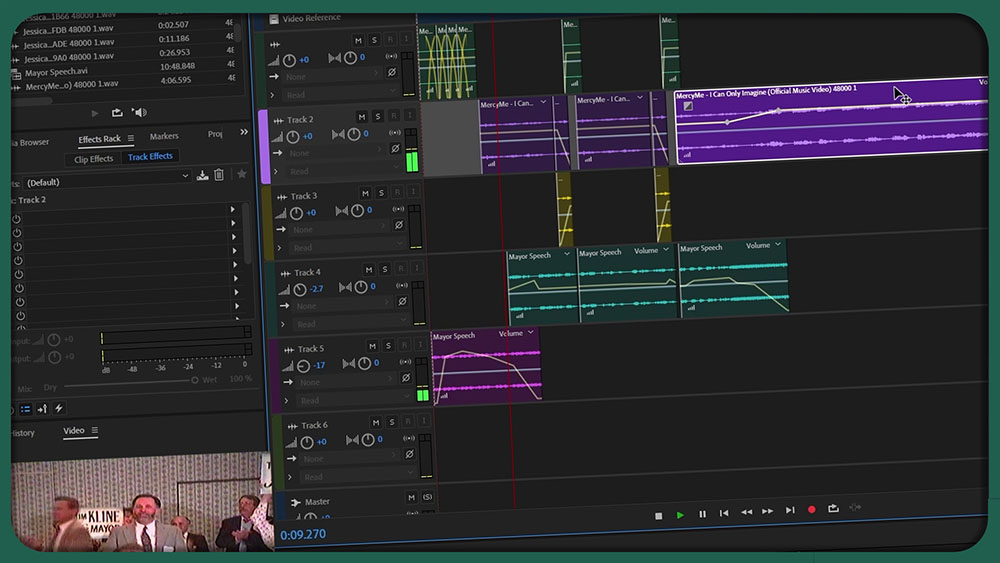This screenshot has height=563, width=1000.
Task: Open Track 2 input None dropdown
Action: (334, 152)
